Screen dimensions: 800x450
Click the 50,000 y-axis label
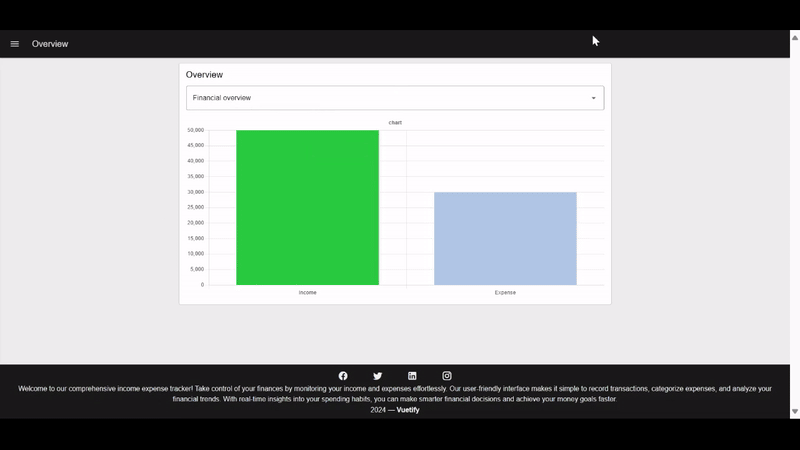(194, 130)
